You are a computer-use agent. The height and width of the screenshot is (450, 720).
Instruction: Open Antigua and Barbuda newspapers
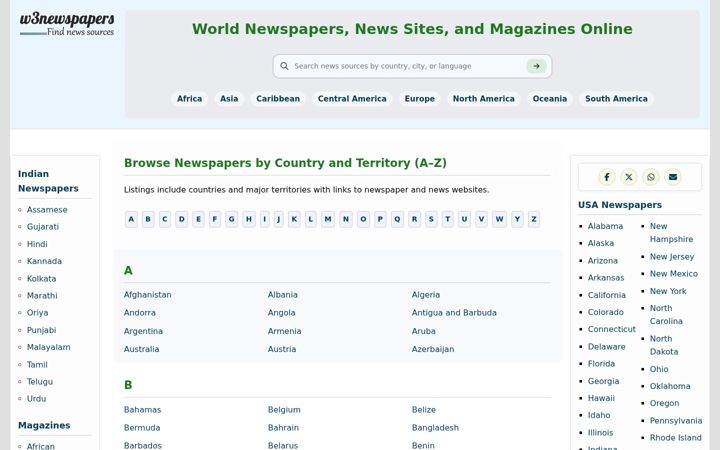[x=454, y=313]
